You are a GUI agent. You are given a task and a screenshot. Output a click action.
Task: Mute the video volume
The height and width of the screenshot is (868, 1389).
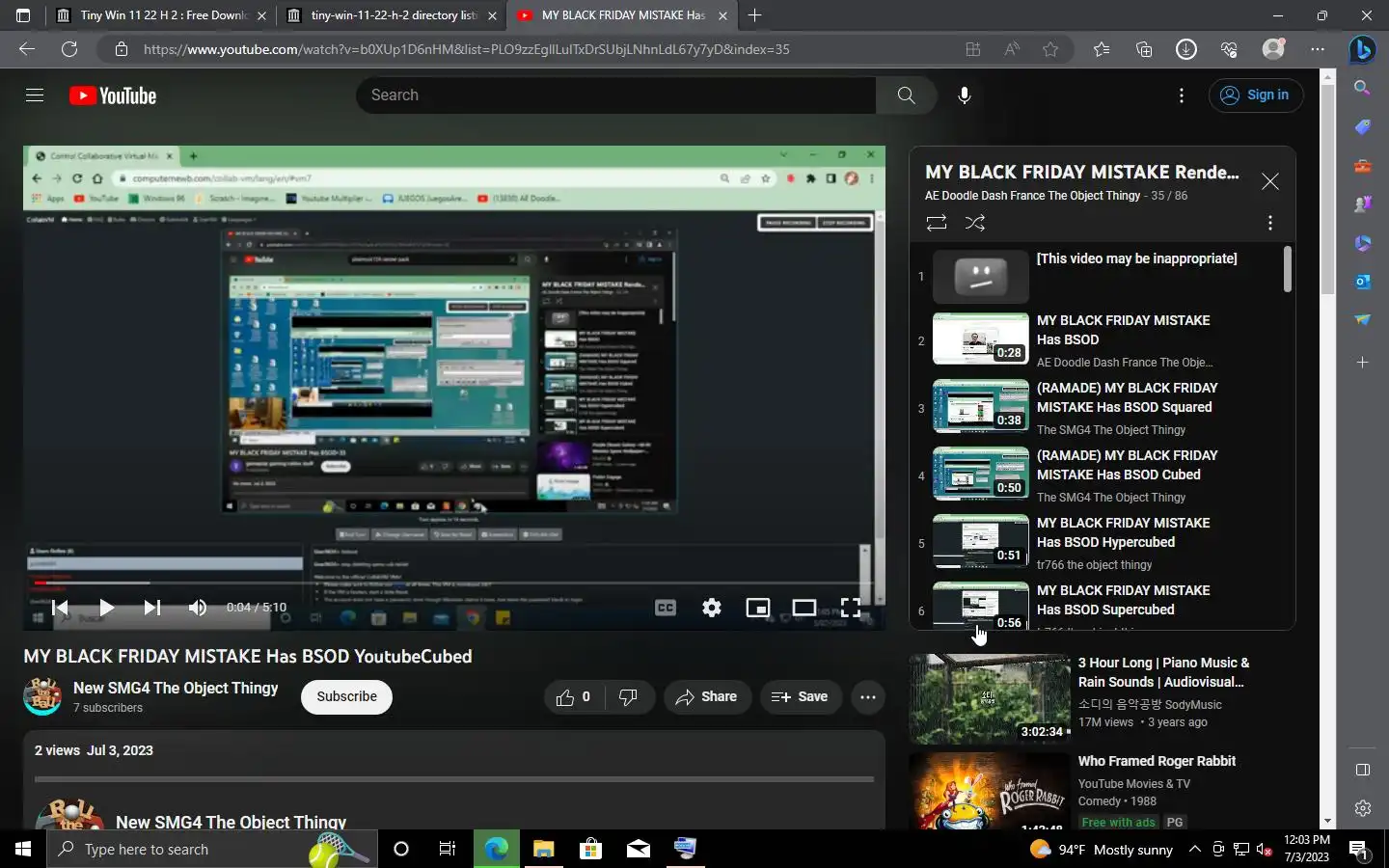click(x=198, y=608)
